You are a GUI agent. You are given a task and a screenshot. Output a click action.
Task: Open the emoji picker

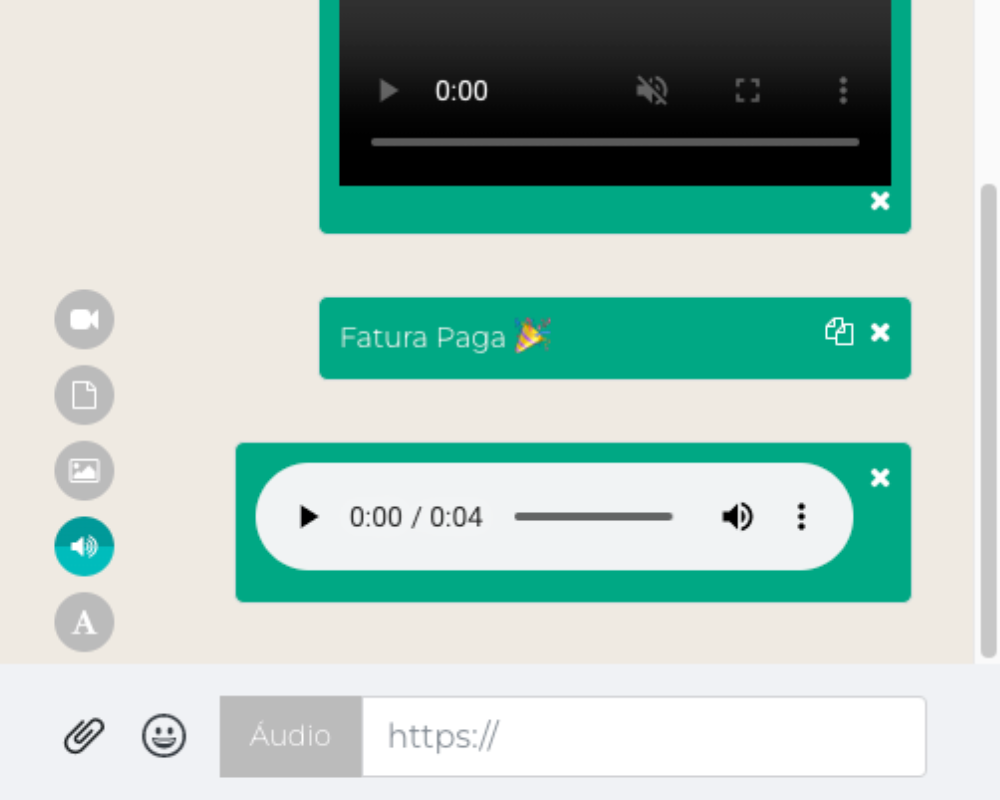pos(164,737)
